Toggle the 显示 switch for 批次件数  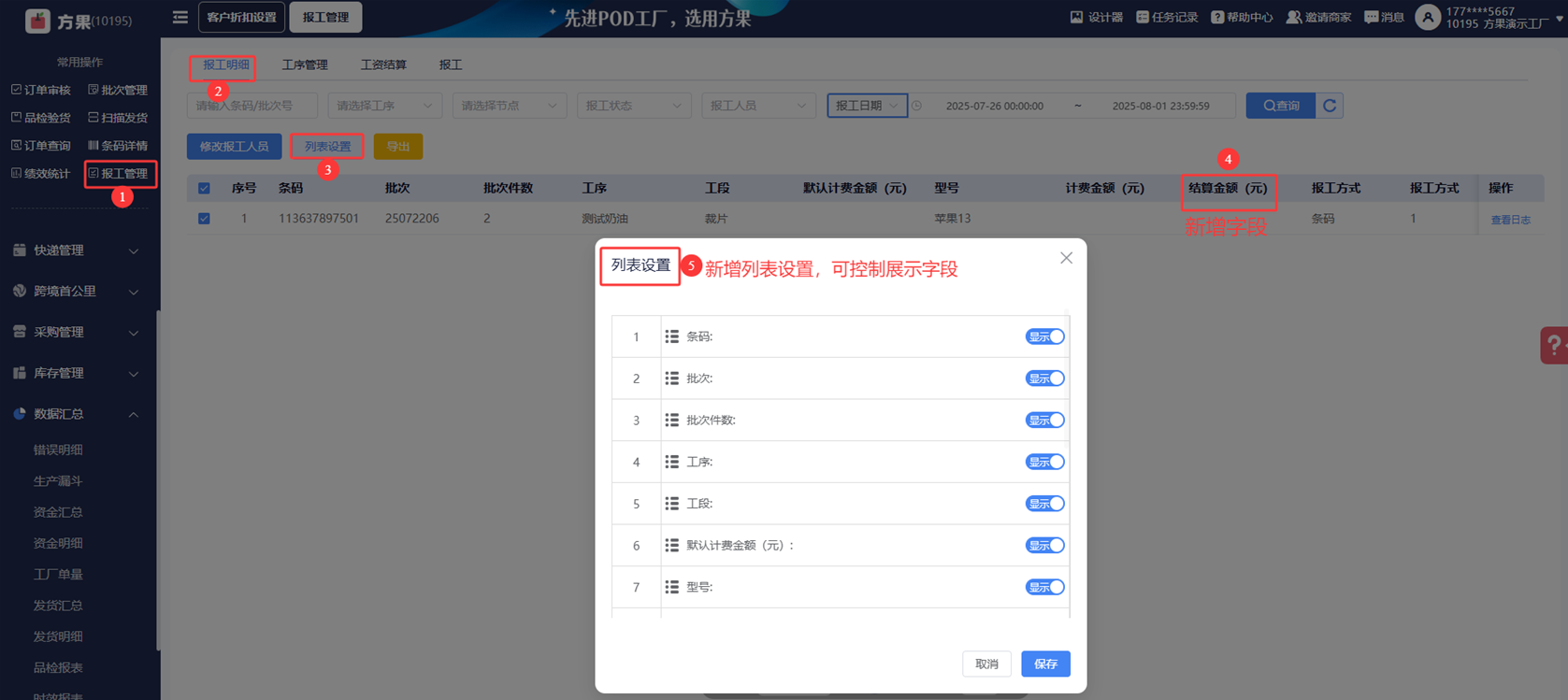(x=1044, y=420)
